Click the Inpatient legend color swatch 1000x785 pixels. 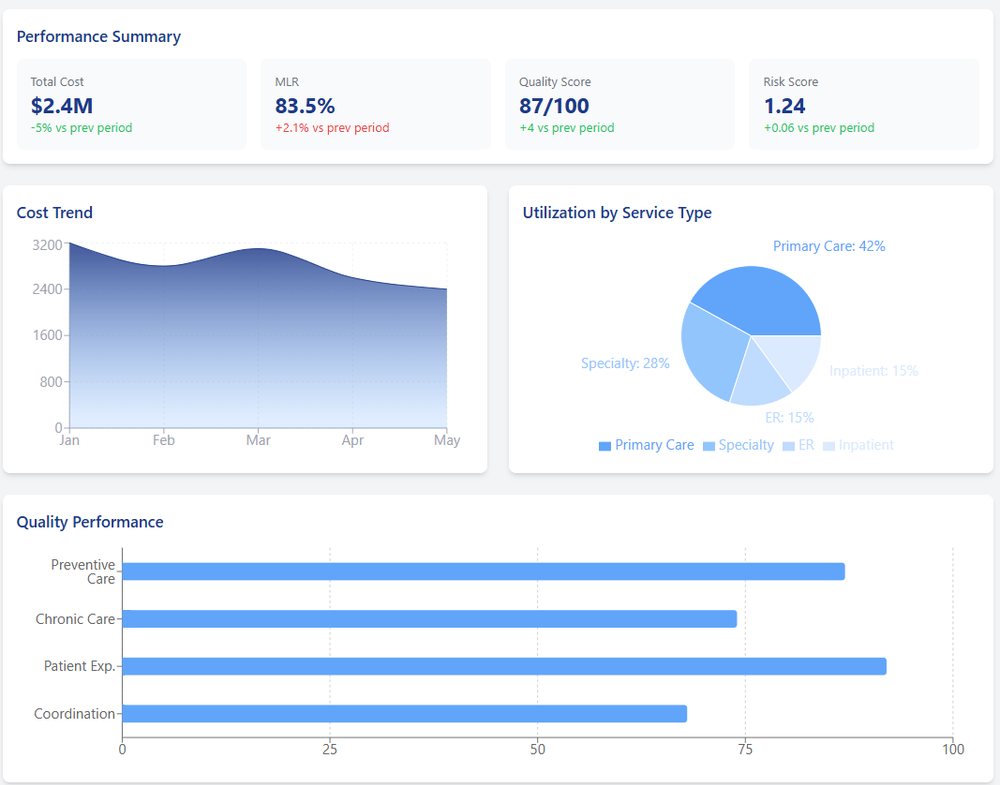pyautogui.click(x=828, y=446)
